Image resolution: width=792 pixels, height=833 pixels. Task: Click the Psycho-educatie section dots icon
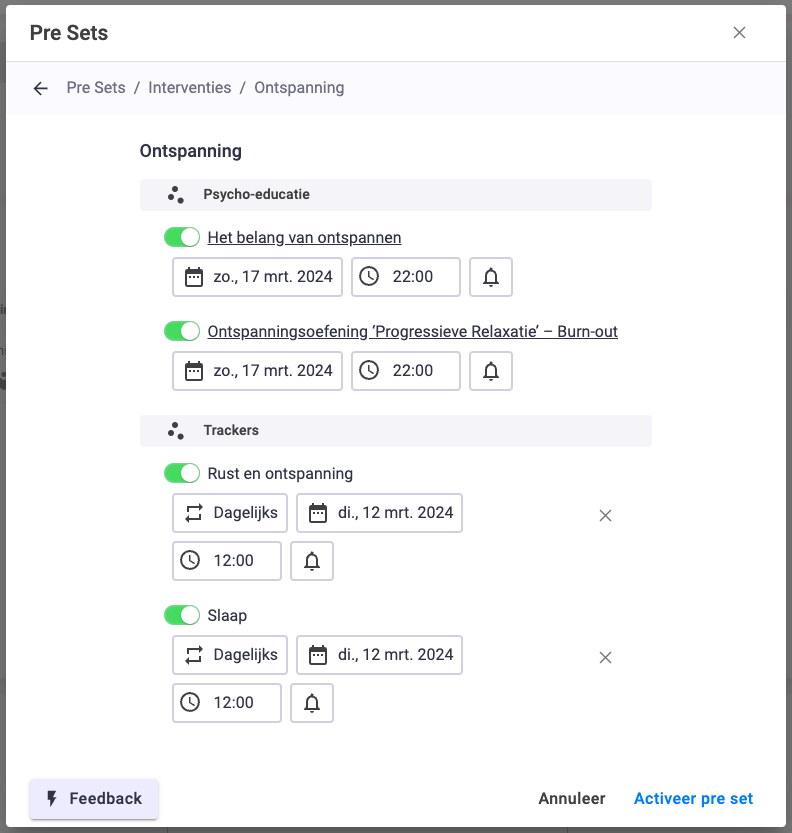pyautogui.click(x=176, y=195)
